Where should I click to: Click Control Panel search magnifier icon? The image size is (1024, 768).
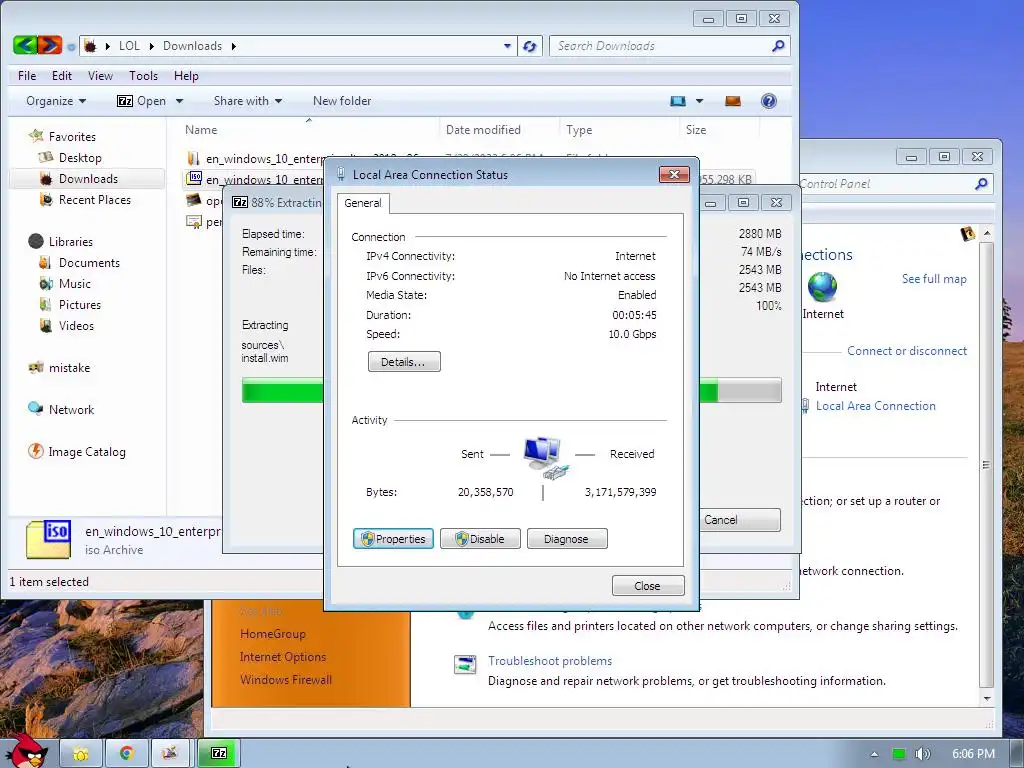click(x=981, y=184)
